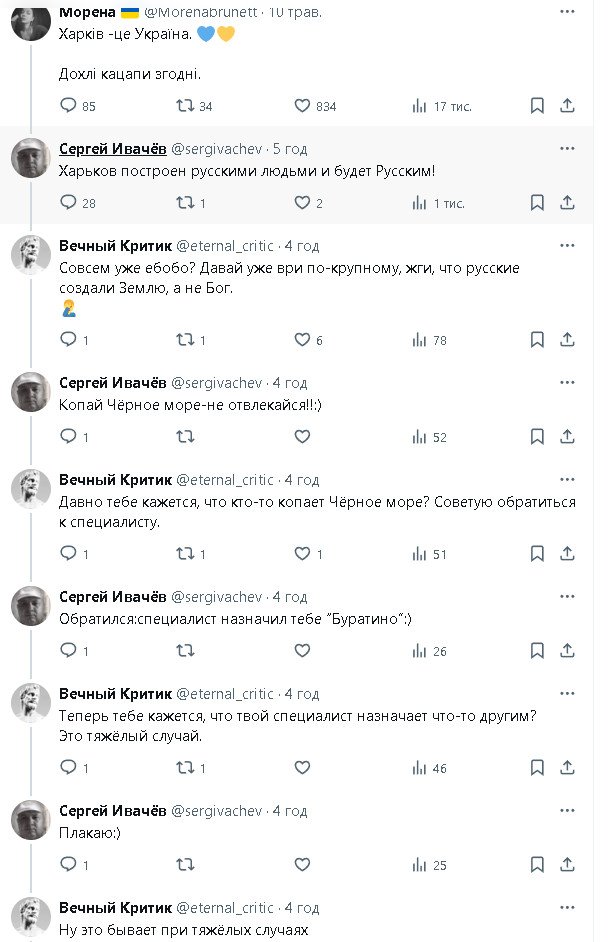Screen dimensions: 608x942
Task: View analytics of 'Плакаю:)' tweet with 25 views
Action: (420, 865)
